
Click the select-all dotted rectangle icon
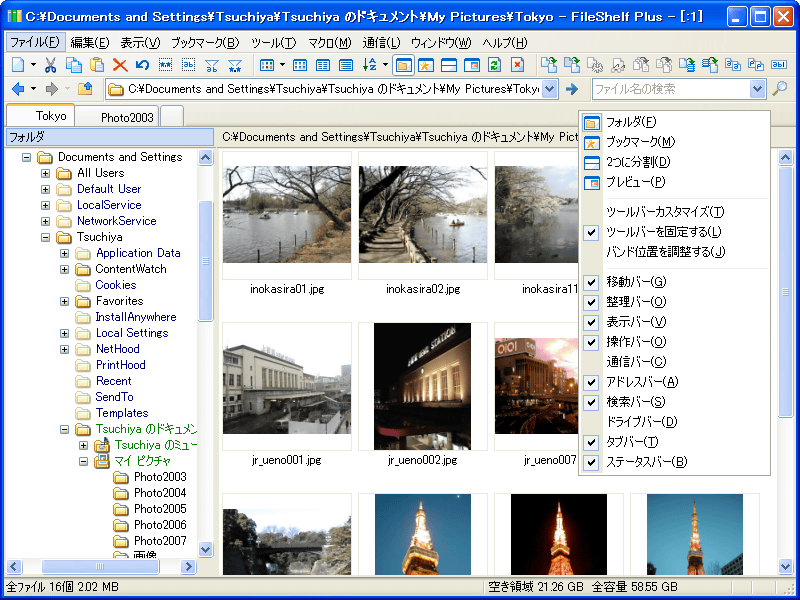point(165,65)
